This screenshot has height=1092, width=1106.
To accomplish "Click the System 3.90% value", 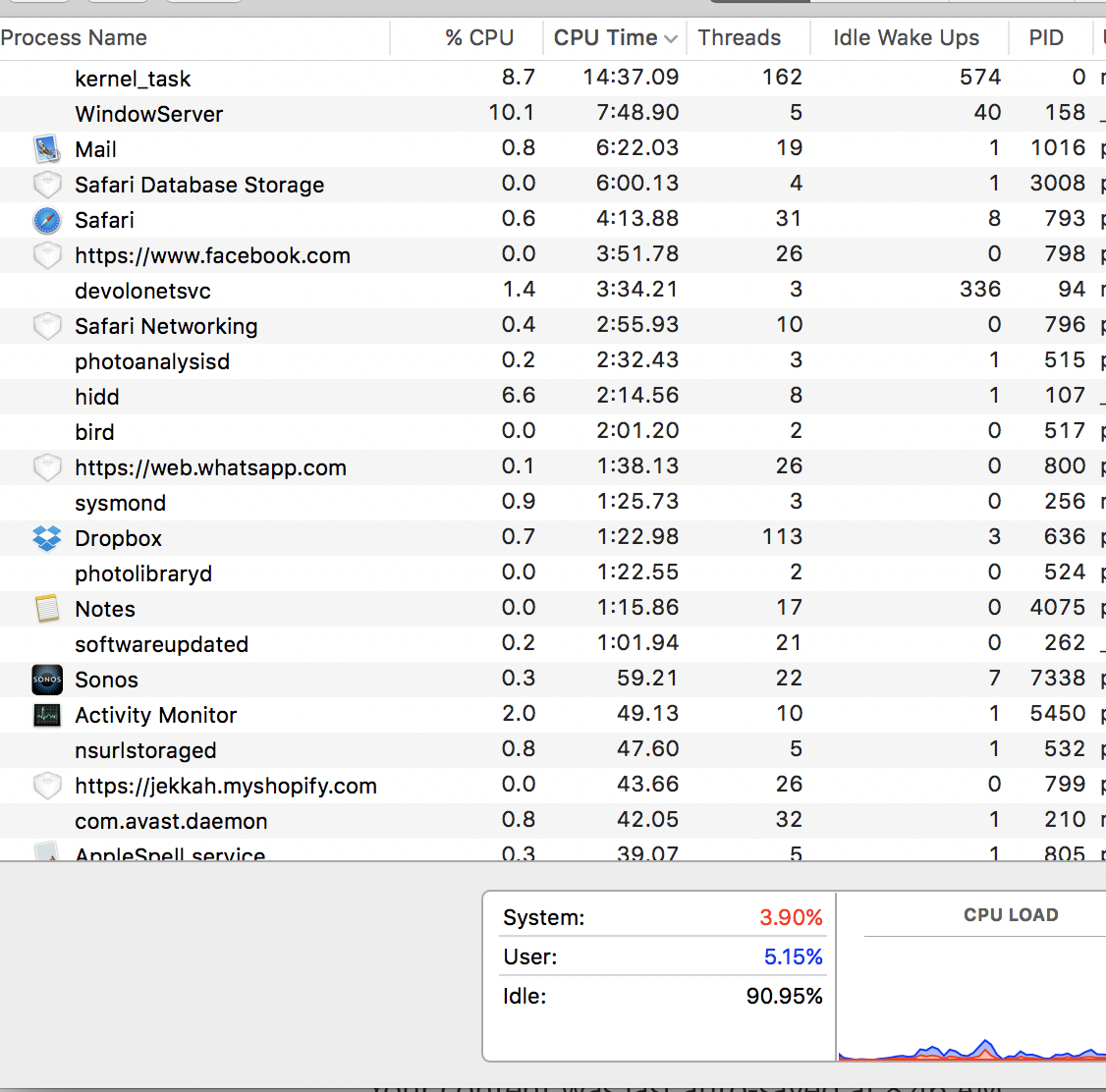I will (791, 917).
